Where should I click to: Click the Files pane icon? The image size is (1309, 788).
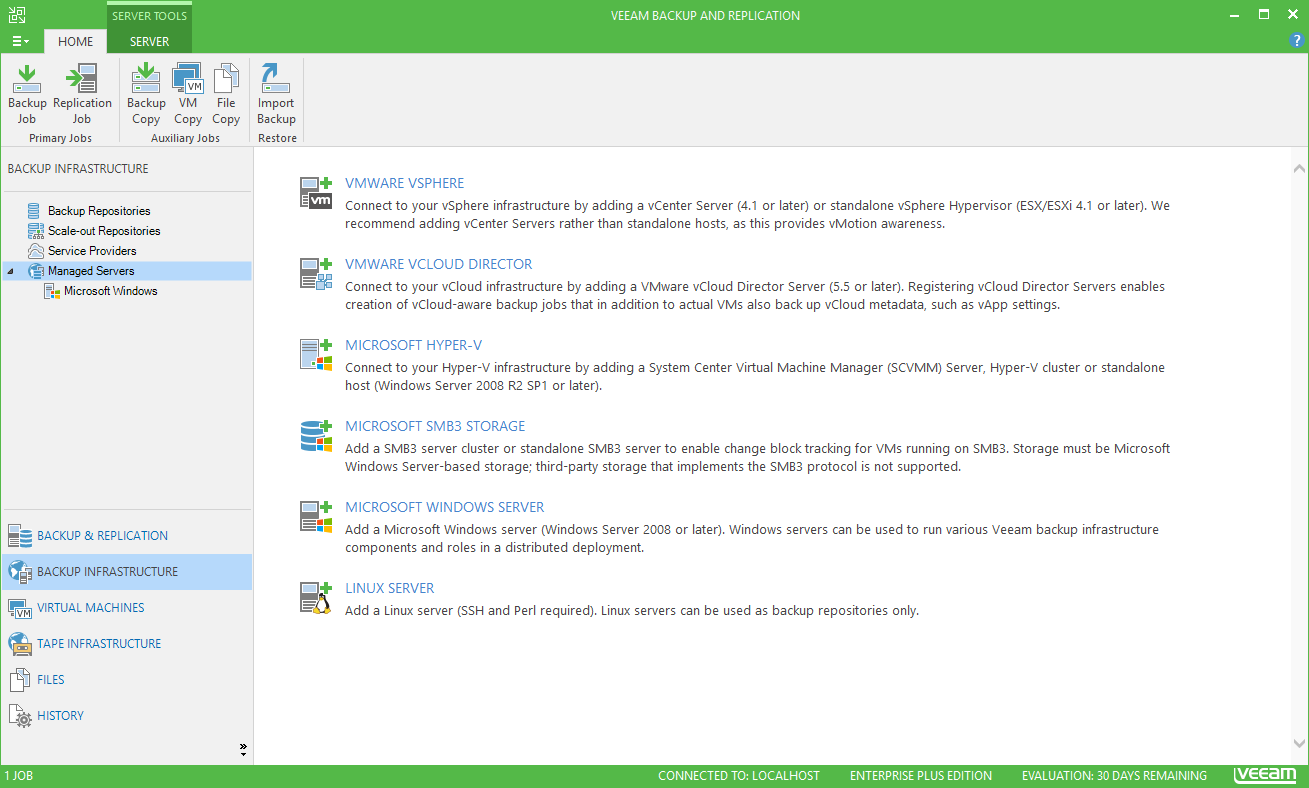click(20, 680)
